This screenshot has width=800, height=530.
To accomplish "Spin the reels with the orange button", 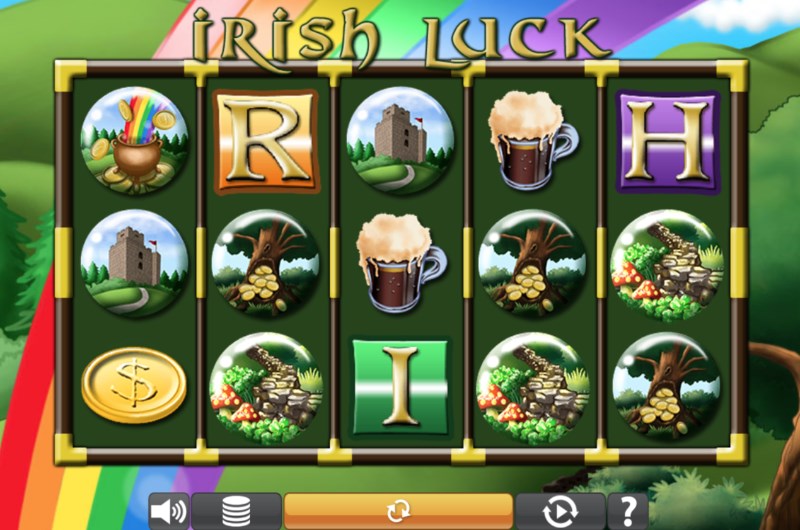I will [x=398, y=511].
